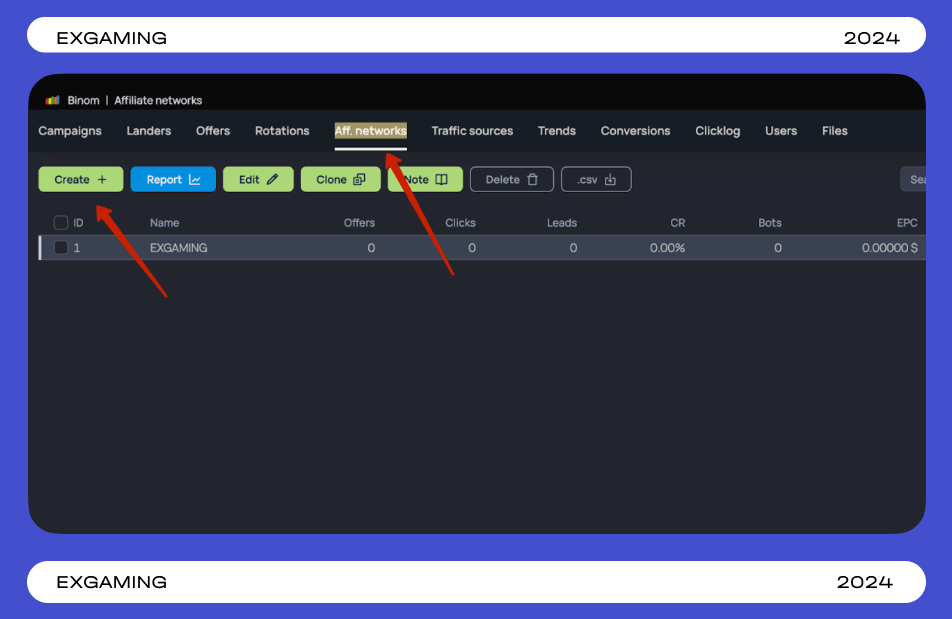This screenshot has height=619, width=952.
Task: Click the Edit button label
Action: point(249,180)
